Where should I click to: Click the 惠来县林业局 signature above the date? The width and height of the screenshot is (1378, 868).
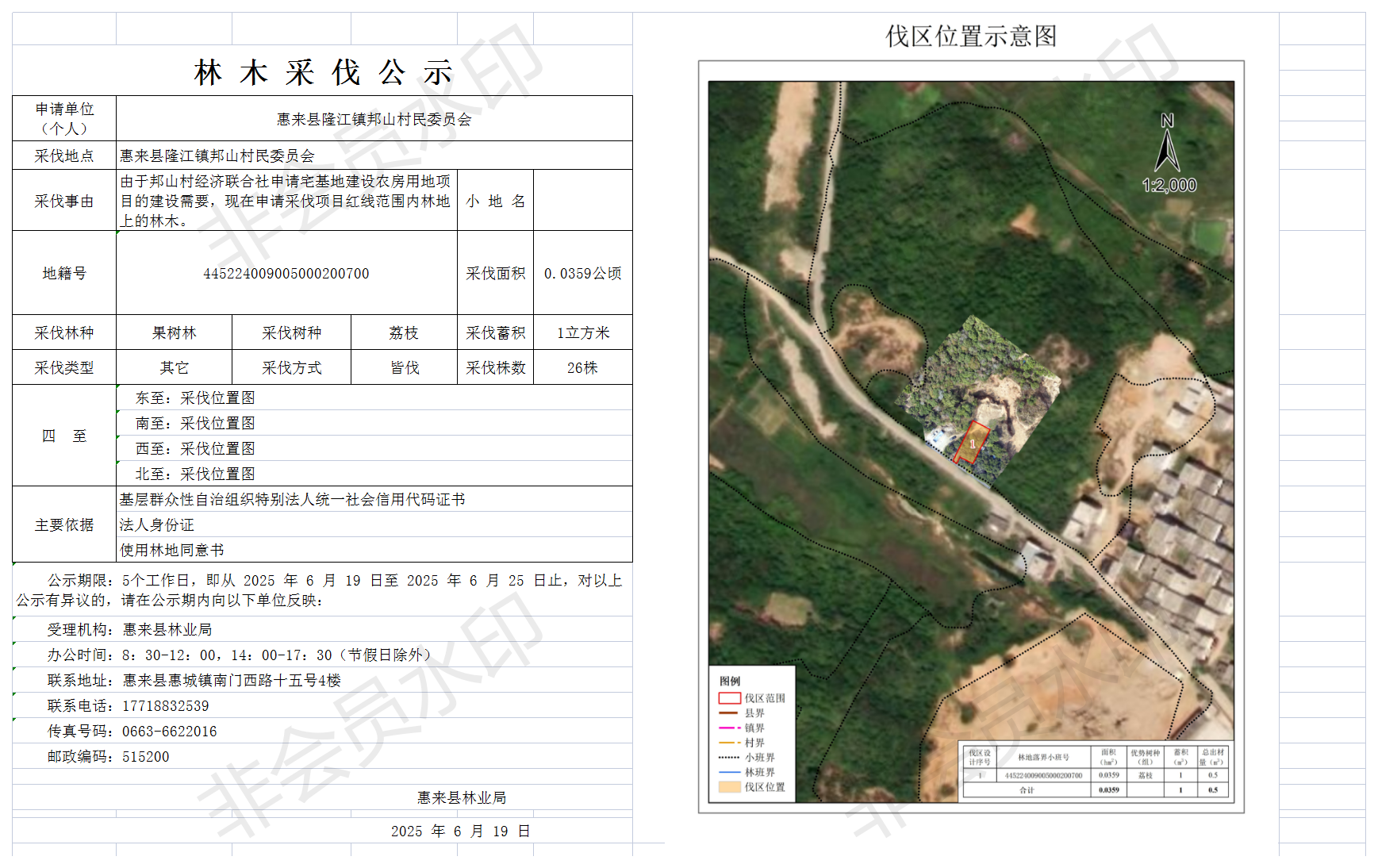coord(462,797)
